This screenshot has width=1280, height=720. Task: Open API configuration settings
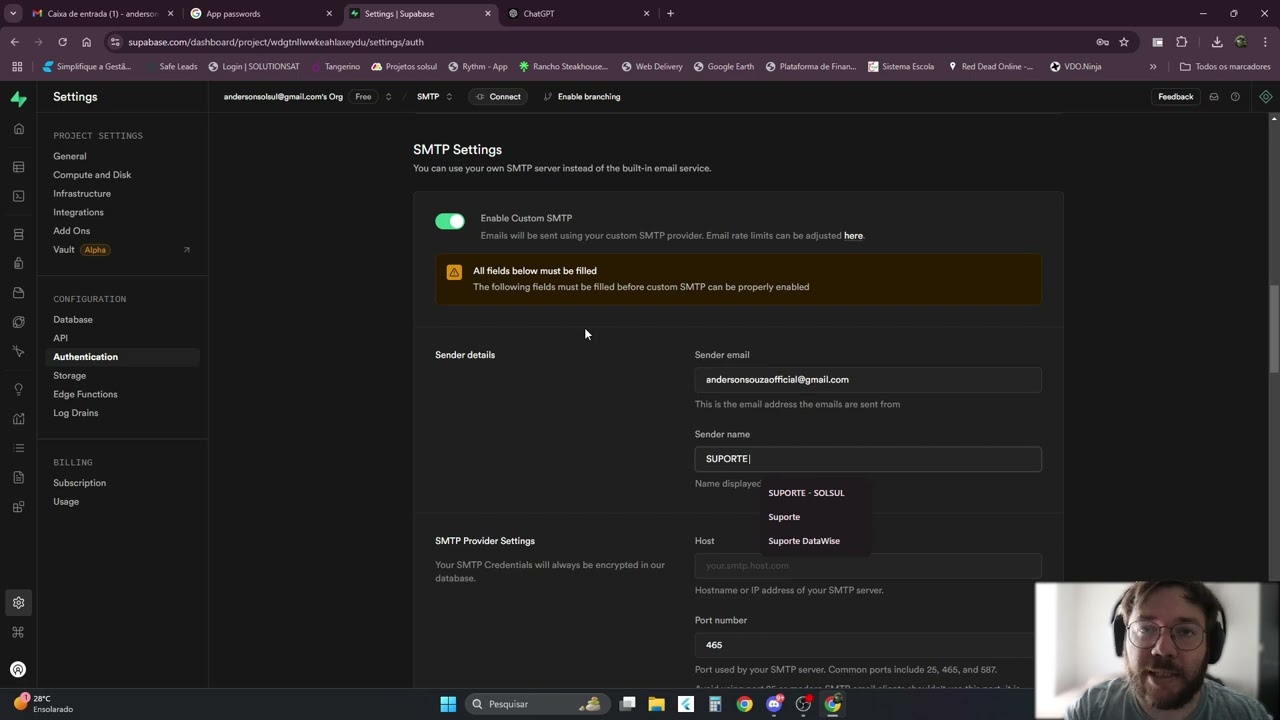coord(60,338)
